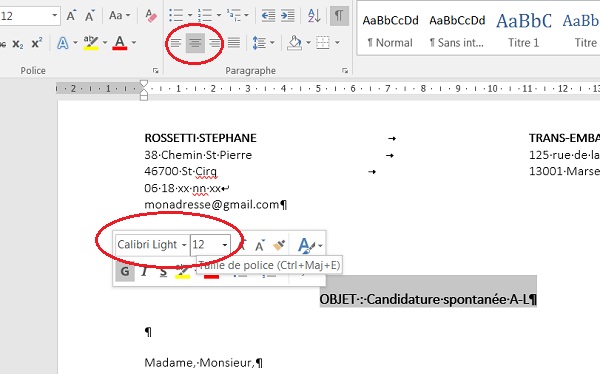Decrease paragraph indent
Screen dimensions: 600x374
268,16
